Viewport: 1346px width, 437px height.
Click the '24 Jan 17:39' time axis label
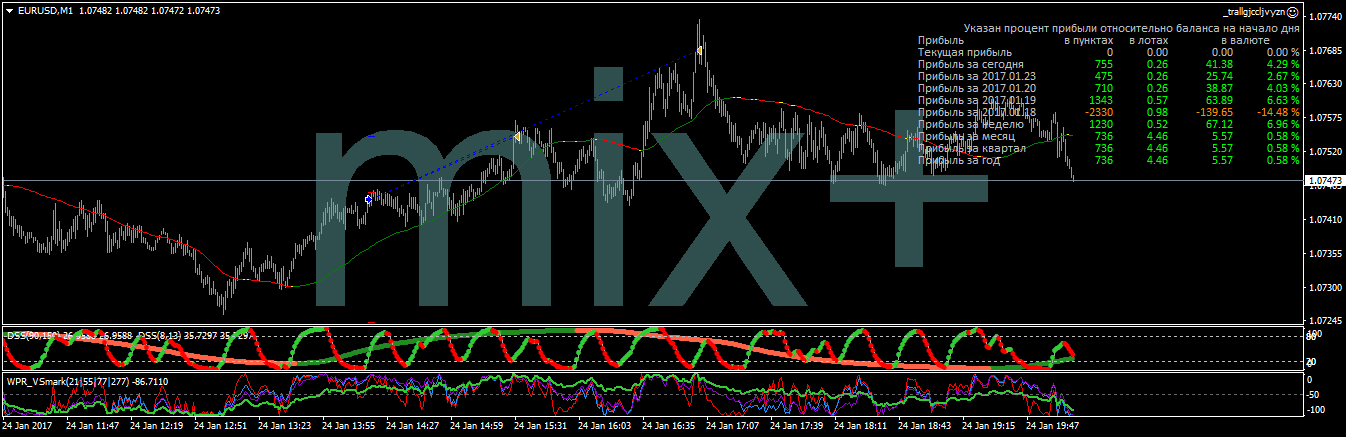(798, 426)
